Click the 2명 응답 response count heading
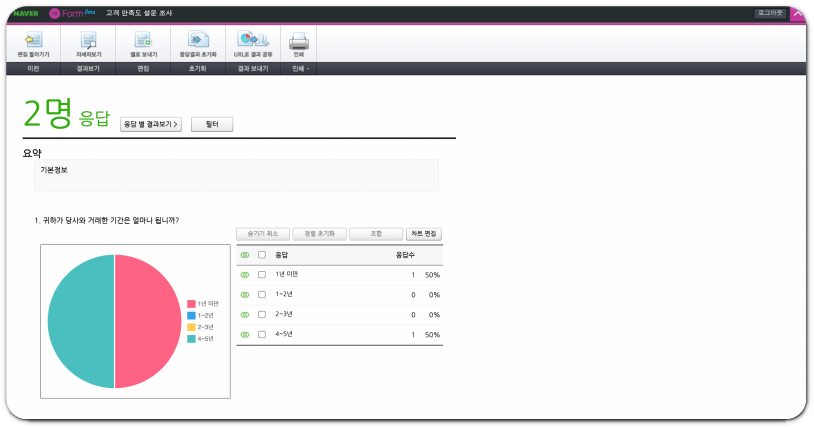This screenshot has height=427, width=814. pyautogui.click(x=66, y=114)
